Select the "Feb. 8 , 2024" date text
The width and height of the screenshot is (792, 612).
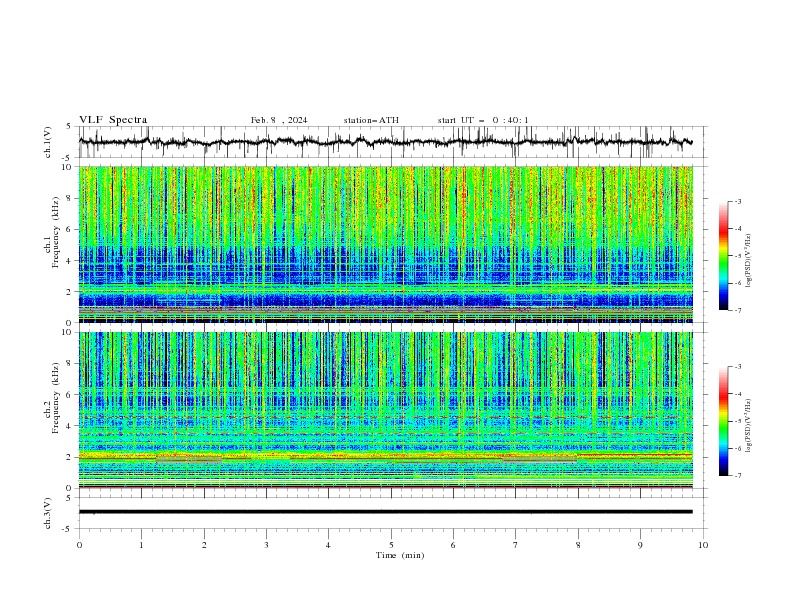tap(279, 120)
